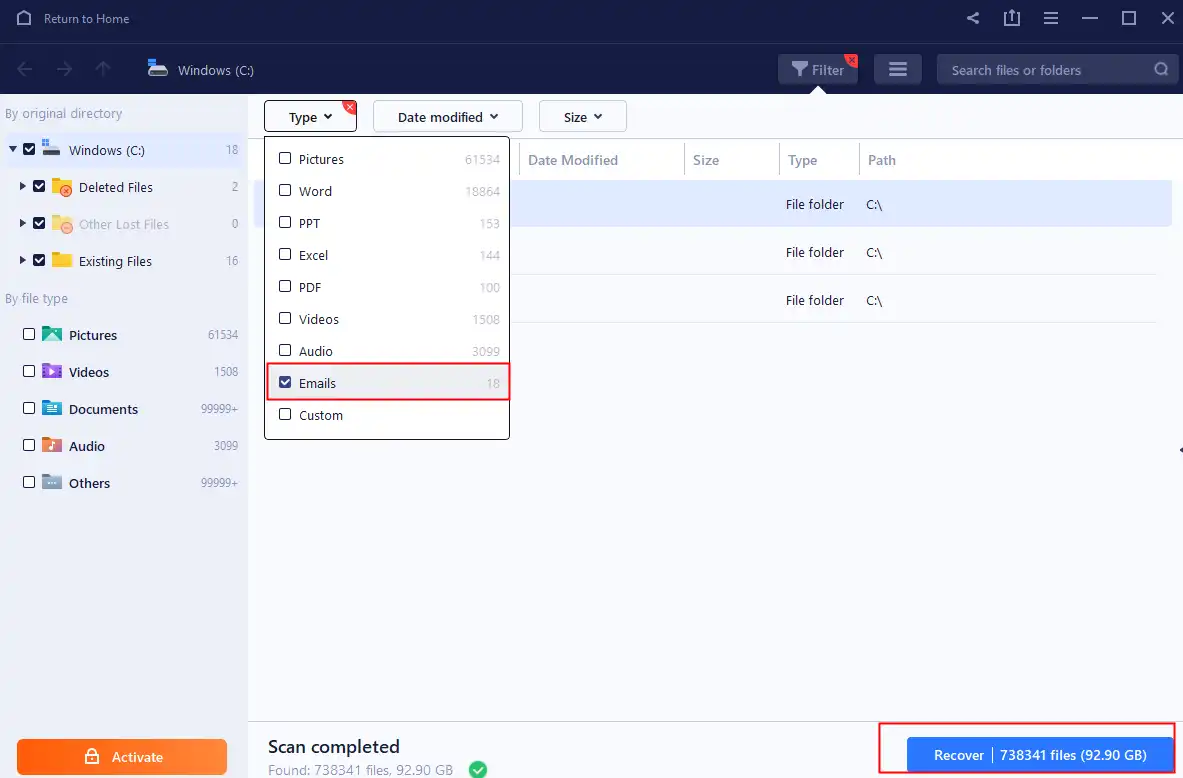Click the share icon in title bar
The height and width of the screenshot is (778, 1183).
point(973,18)
